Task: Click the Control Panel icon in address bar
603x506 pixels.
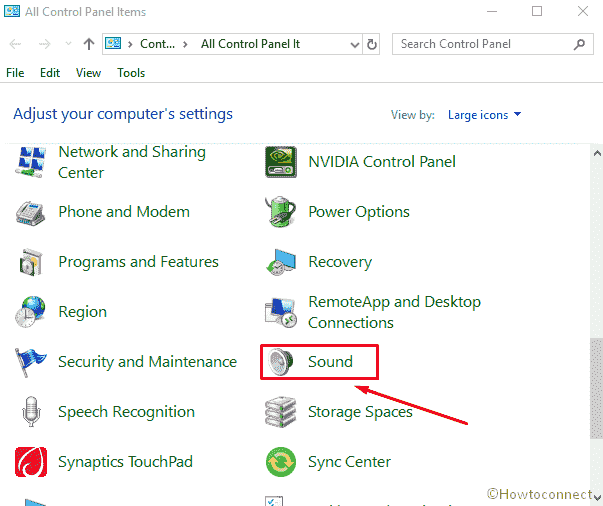Action: (113, 43)
